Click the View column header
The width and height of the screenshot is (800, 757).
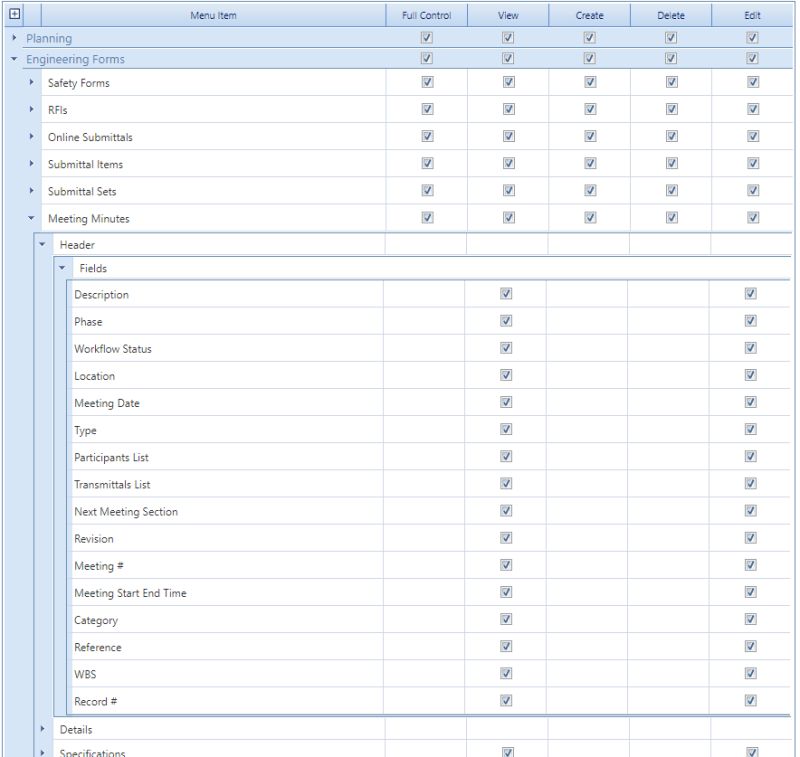pyautogui.click(x=508, y=15)
